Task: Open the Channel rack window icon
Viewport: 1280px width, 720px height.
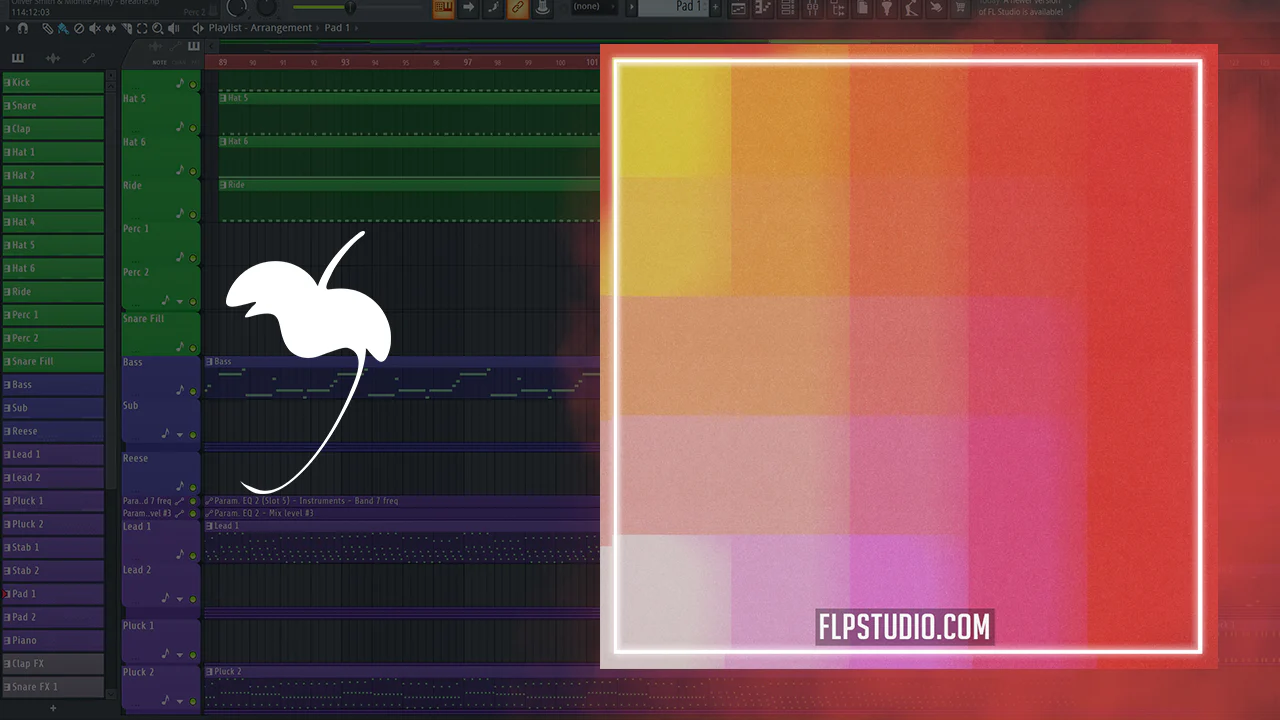Action: point(788,8)
